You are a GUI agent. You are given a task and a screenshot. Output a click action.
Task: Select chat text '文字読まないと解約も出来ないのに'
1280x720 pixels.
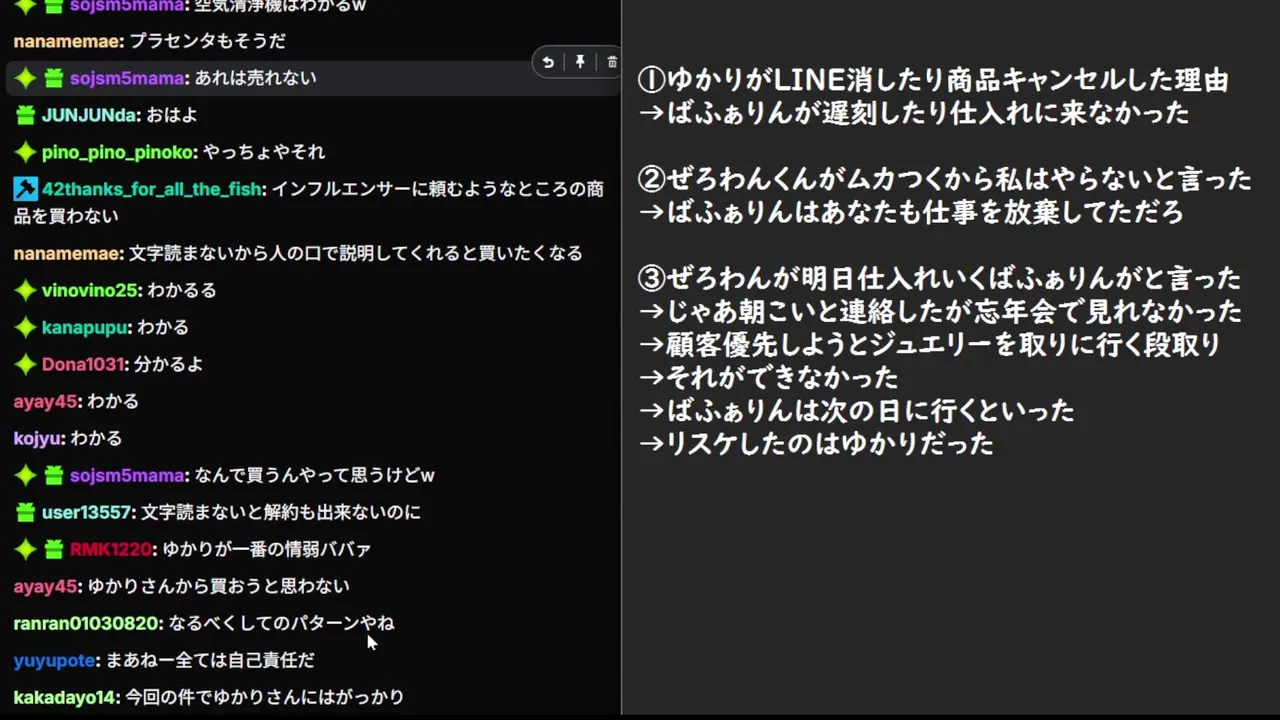coord(281,512)
